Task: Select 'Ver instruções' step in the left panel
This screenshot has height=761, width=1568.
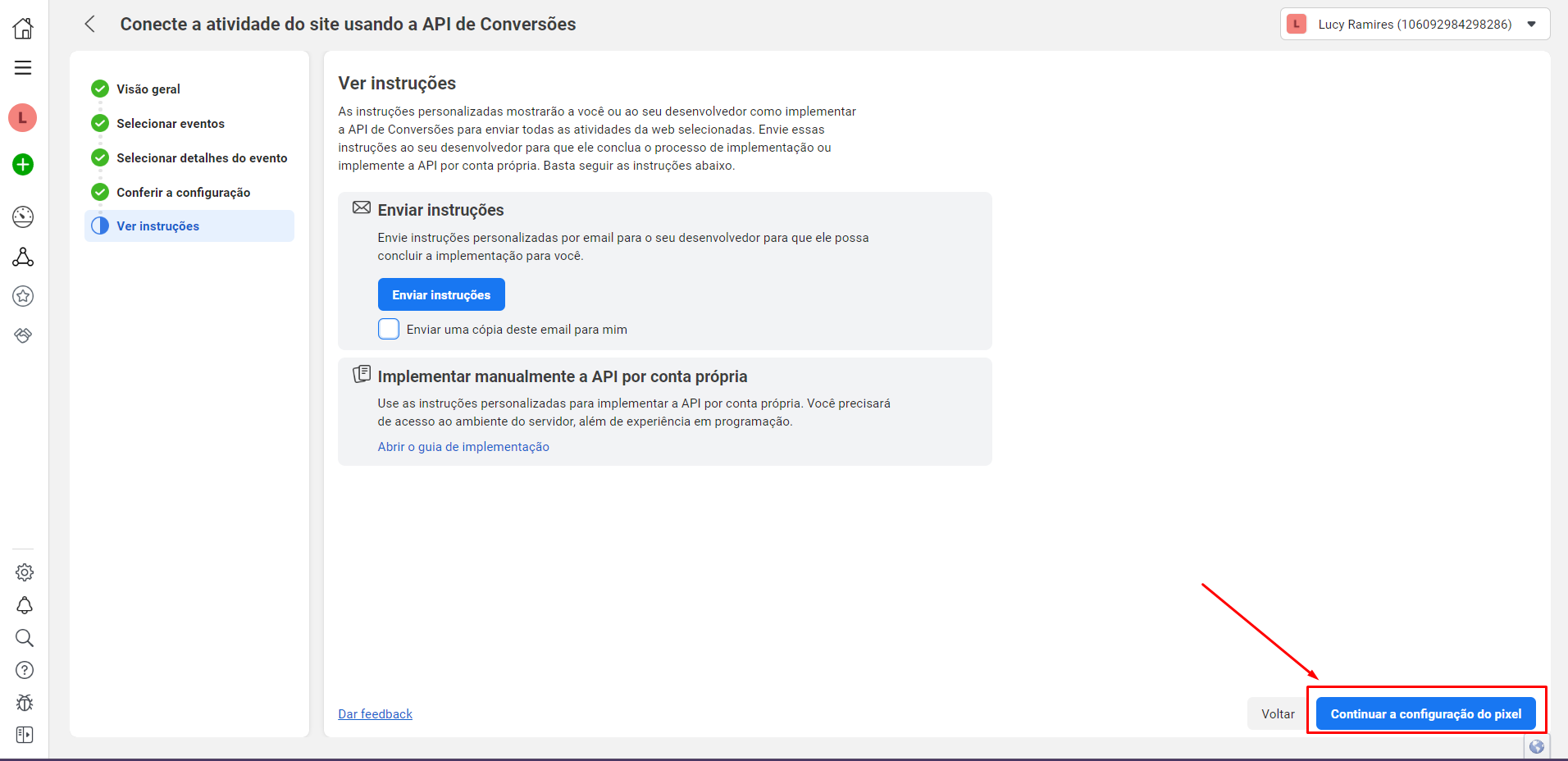Action: tap(189, 226)
